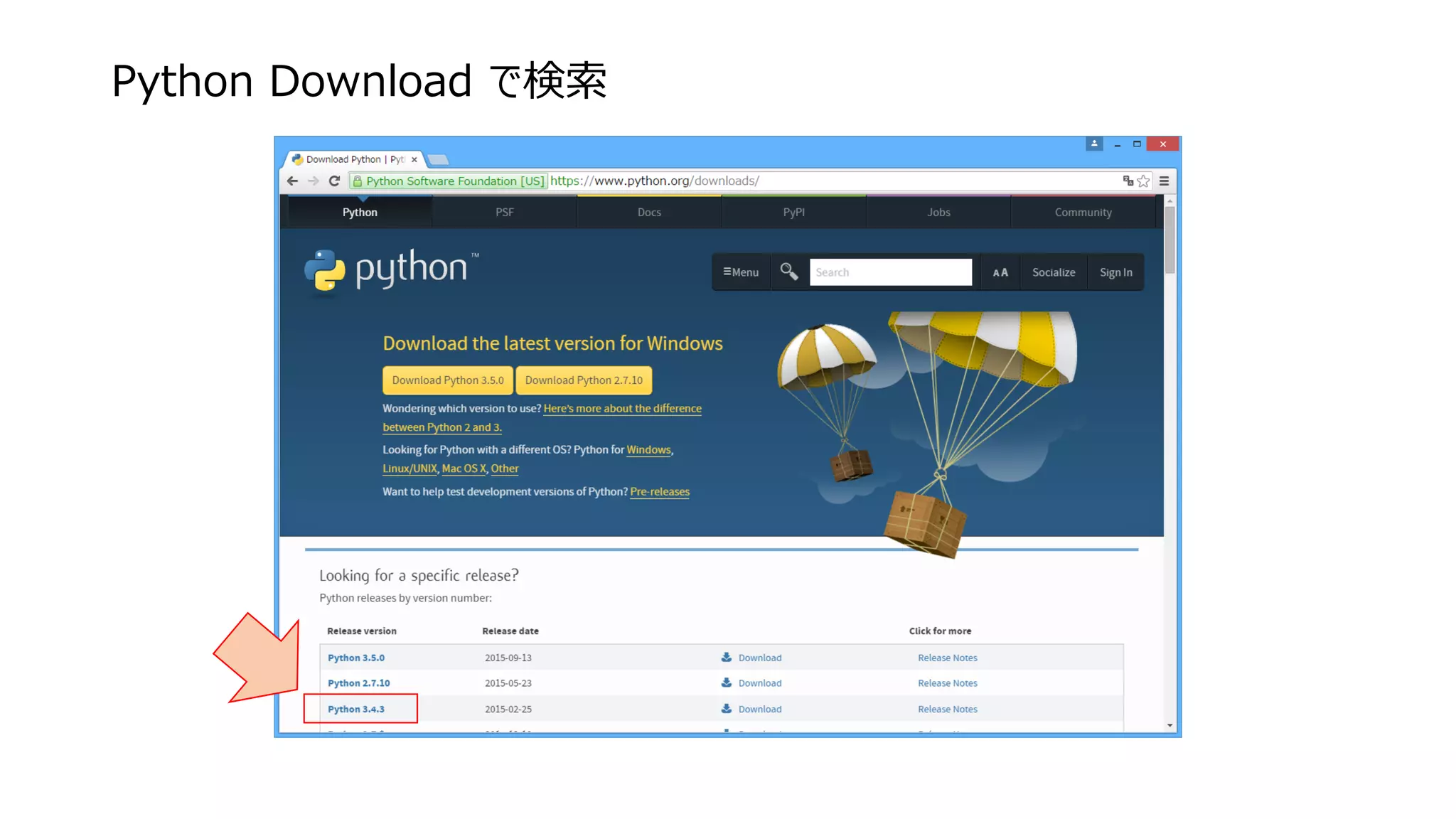Select the PSF top navigation tab
The width and height of the screenshot is (1456, 819).
click(505, 213)
